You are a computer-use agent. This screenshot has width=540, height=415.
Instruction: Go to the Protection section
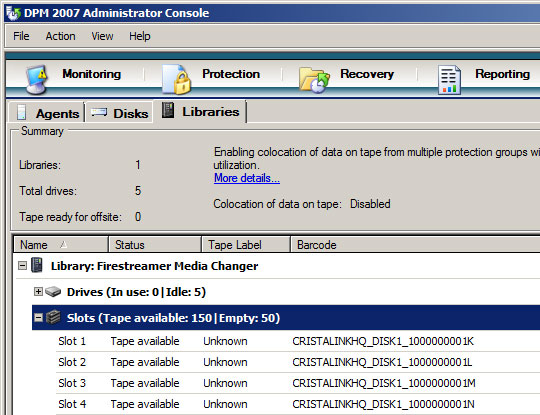pos(231,74)
